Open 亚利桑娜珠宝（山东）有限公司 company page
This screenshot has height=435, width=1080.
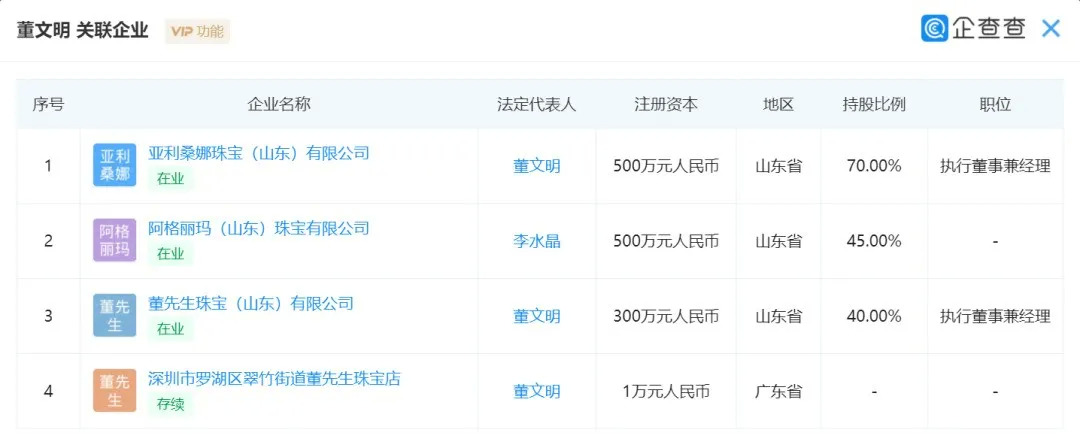tap(259, 153)
